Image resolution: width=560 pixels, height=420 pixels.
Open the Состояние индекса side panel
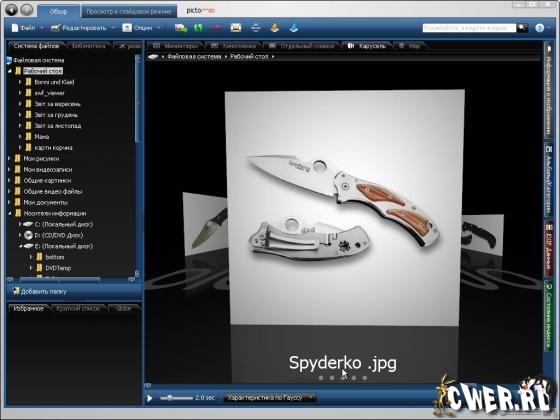(549, 317)
